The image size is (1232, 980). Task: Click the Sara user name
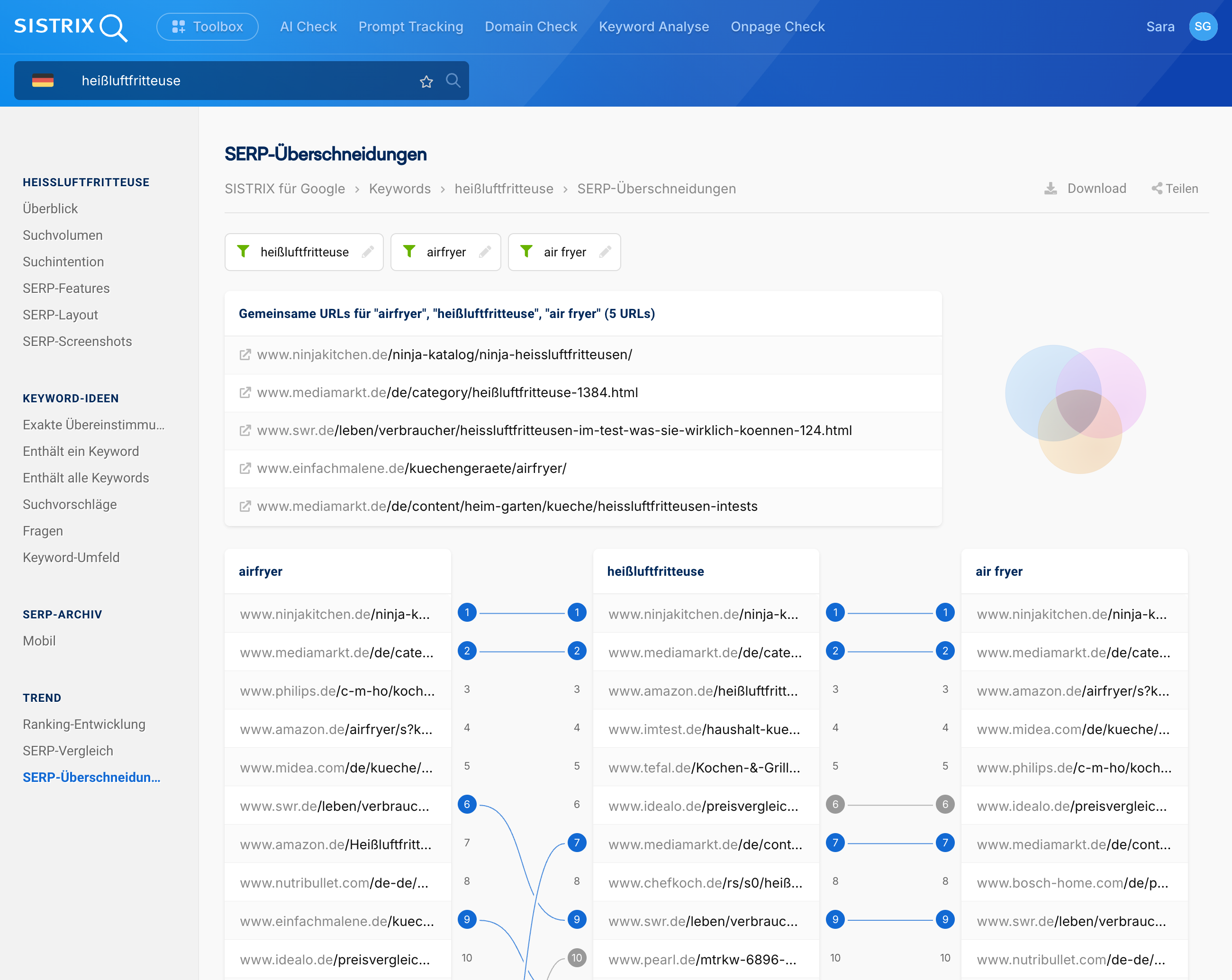1160,27
